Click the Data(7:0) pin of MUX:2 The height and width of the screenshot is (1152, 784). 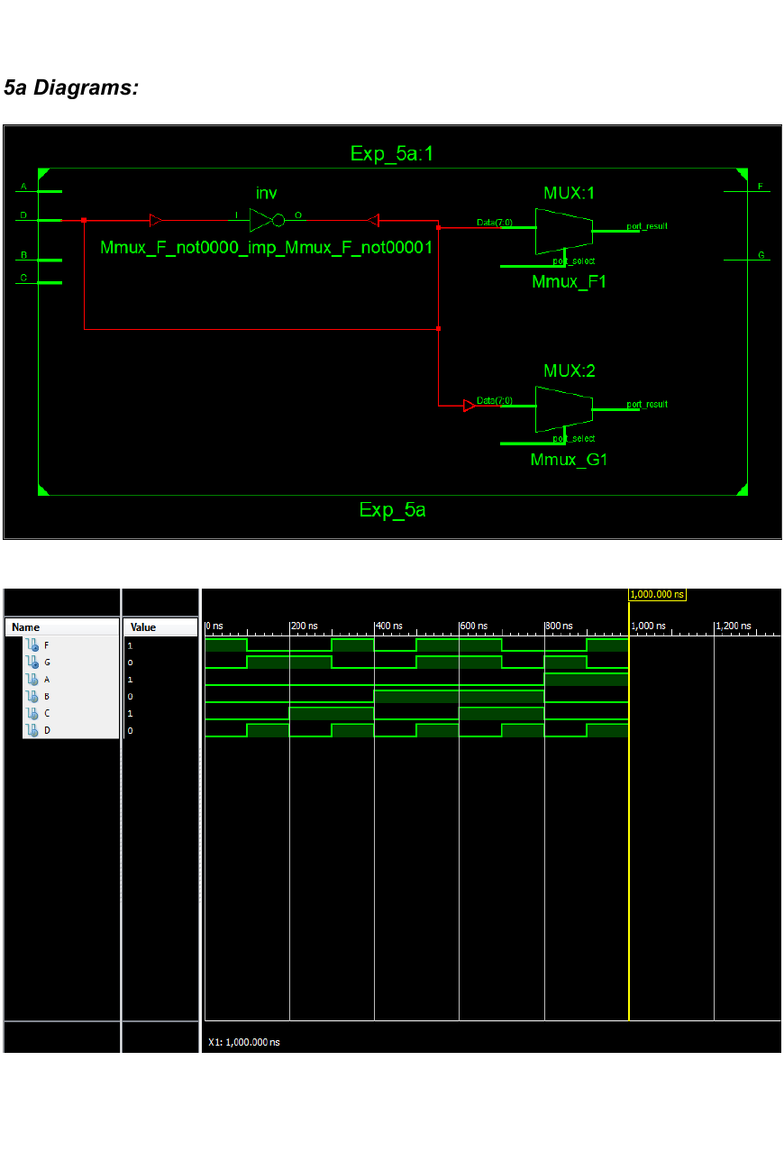click(495, 400)
